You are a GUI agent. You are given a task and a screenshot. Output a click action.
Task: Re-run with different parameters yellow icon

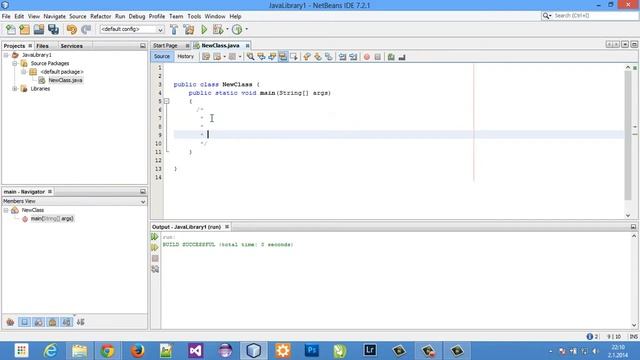click(155, 247)
